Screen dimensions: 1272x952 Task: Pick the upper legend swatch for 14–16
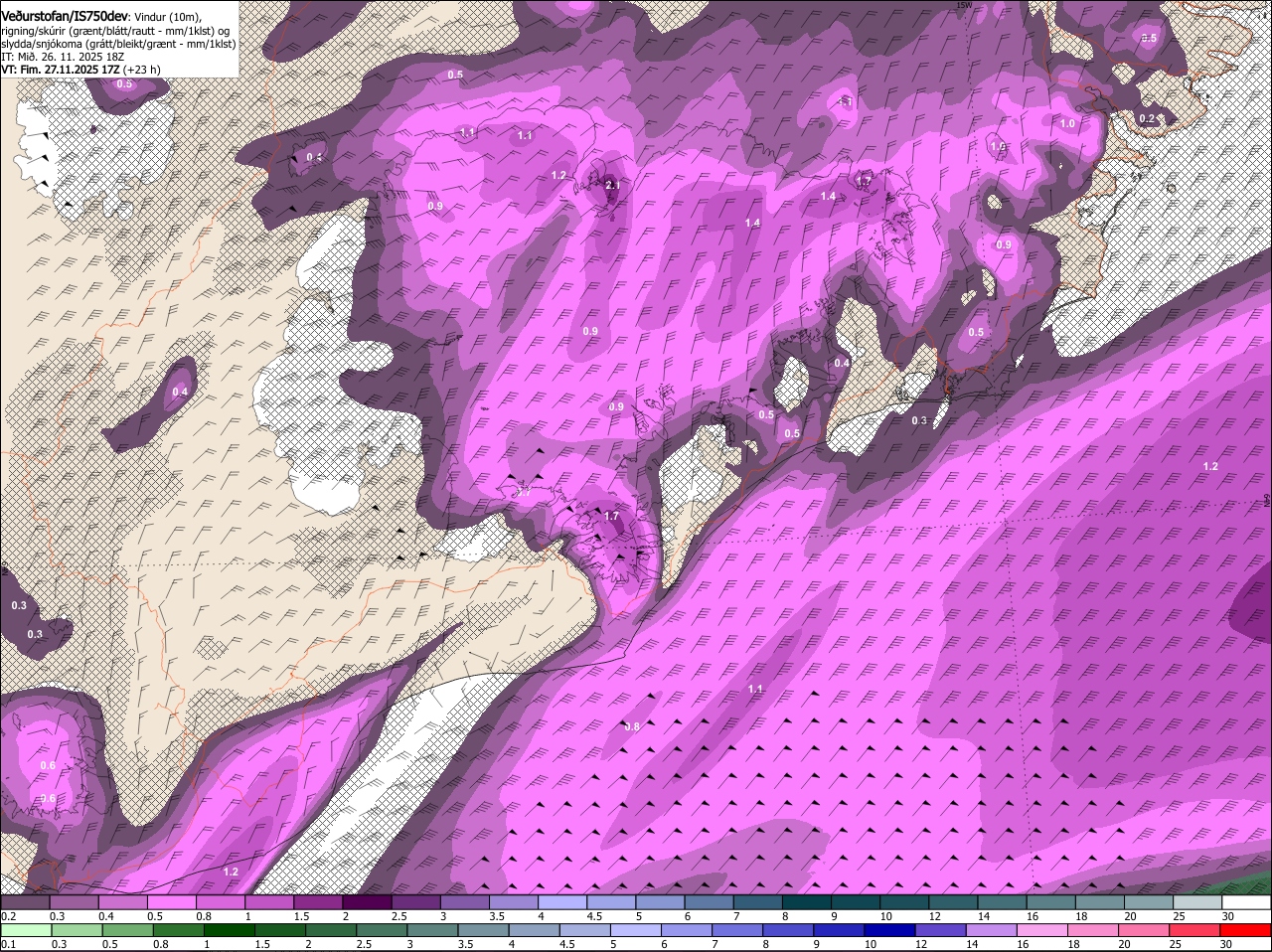1002,902
